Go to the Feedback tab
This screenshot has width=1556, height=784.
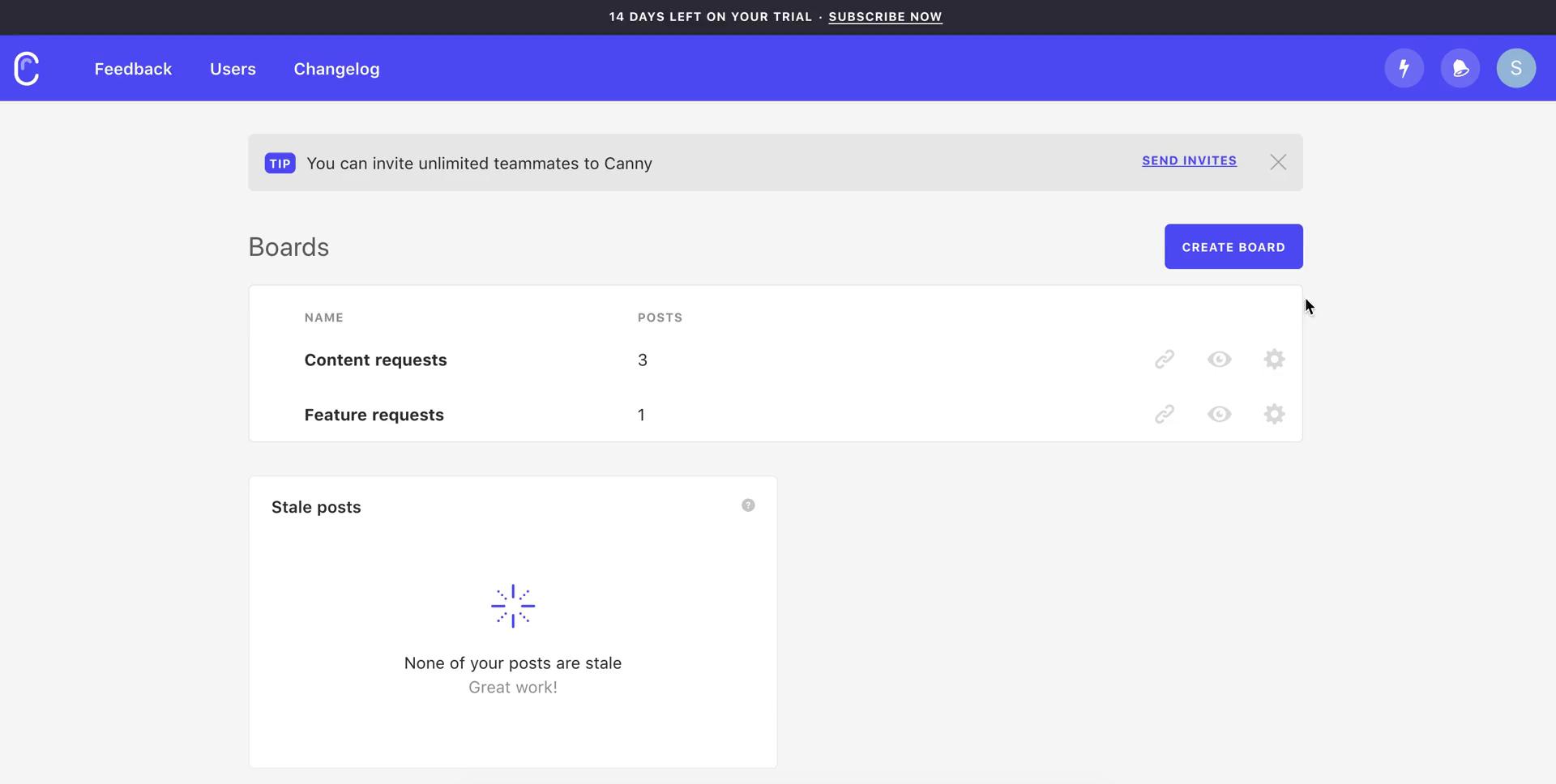pos(133,70)
